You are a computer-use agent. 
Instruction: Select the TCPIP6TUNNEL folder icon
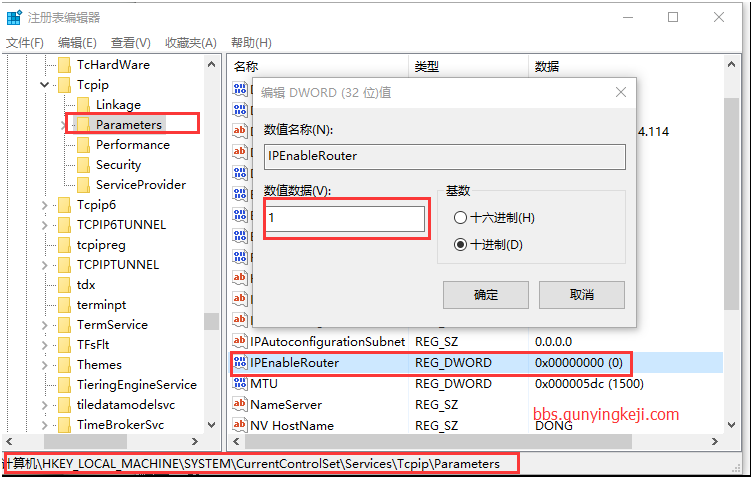[x=64, y=225]
